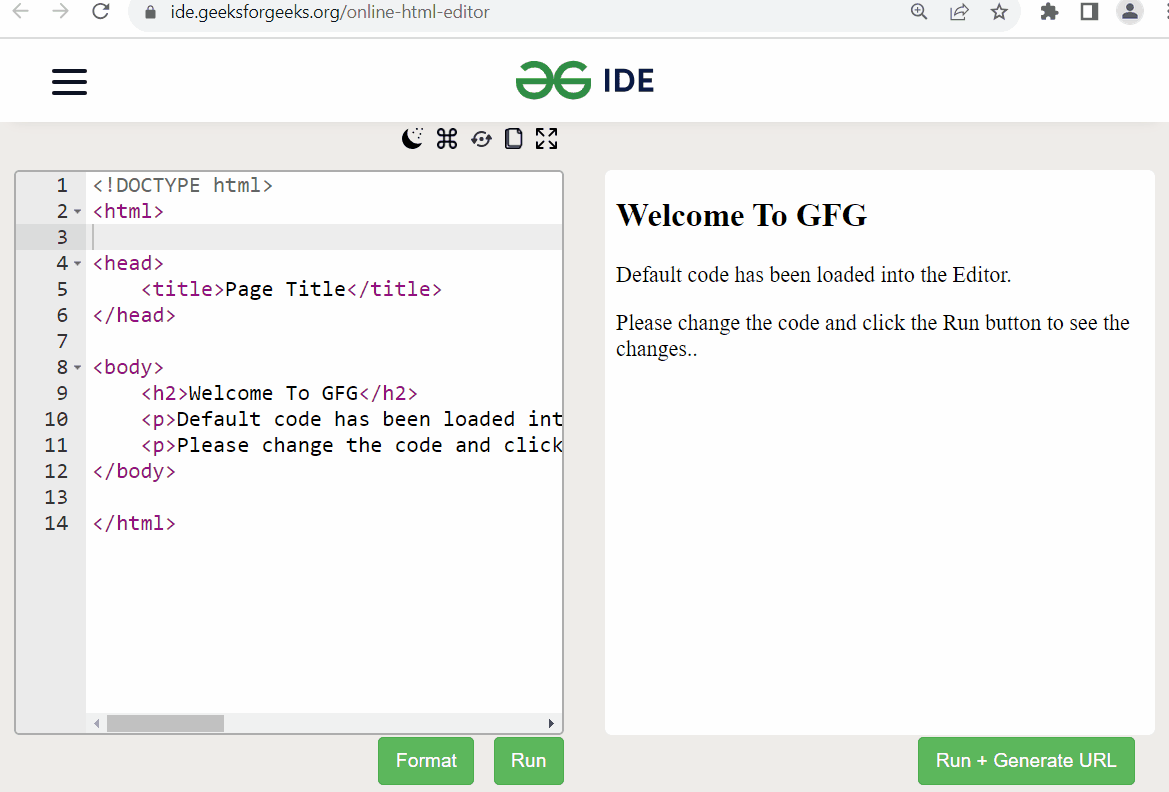Open the hamburger menu
Screen dimensions: 1169x792
pos(69,82)
